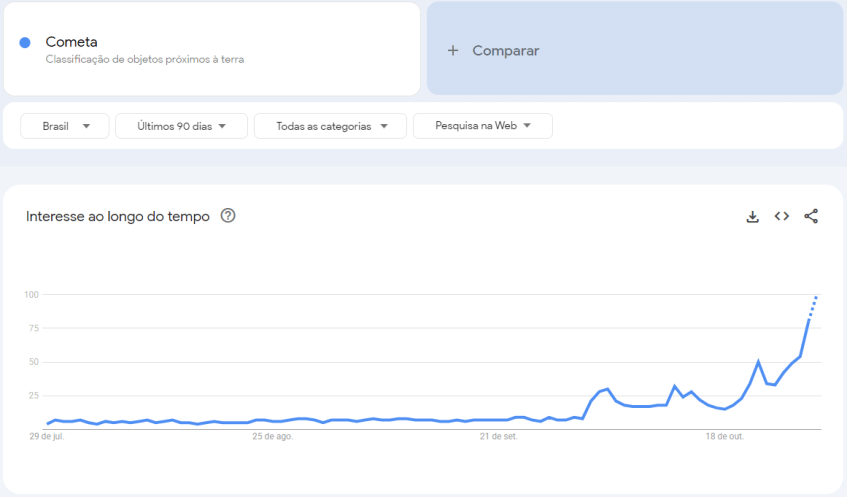Open Todas as categorias dropdown
Screen dimensions: 847x497
[x=330, y=126]
